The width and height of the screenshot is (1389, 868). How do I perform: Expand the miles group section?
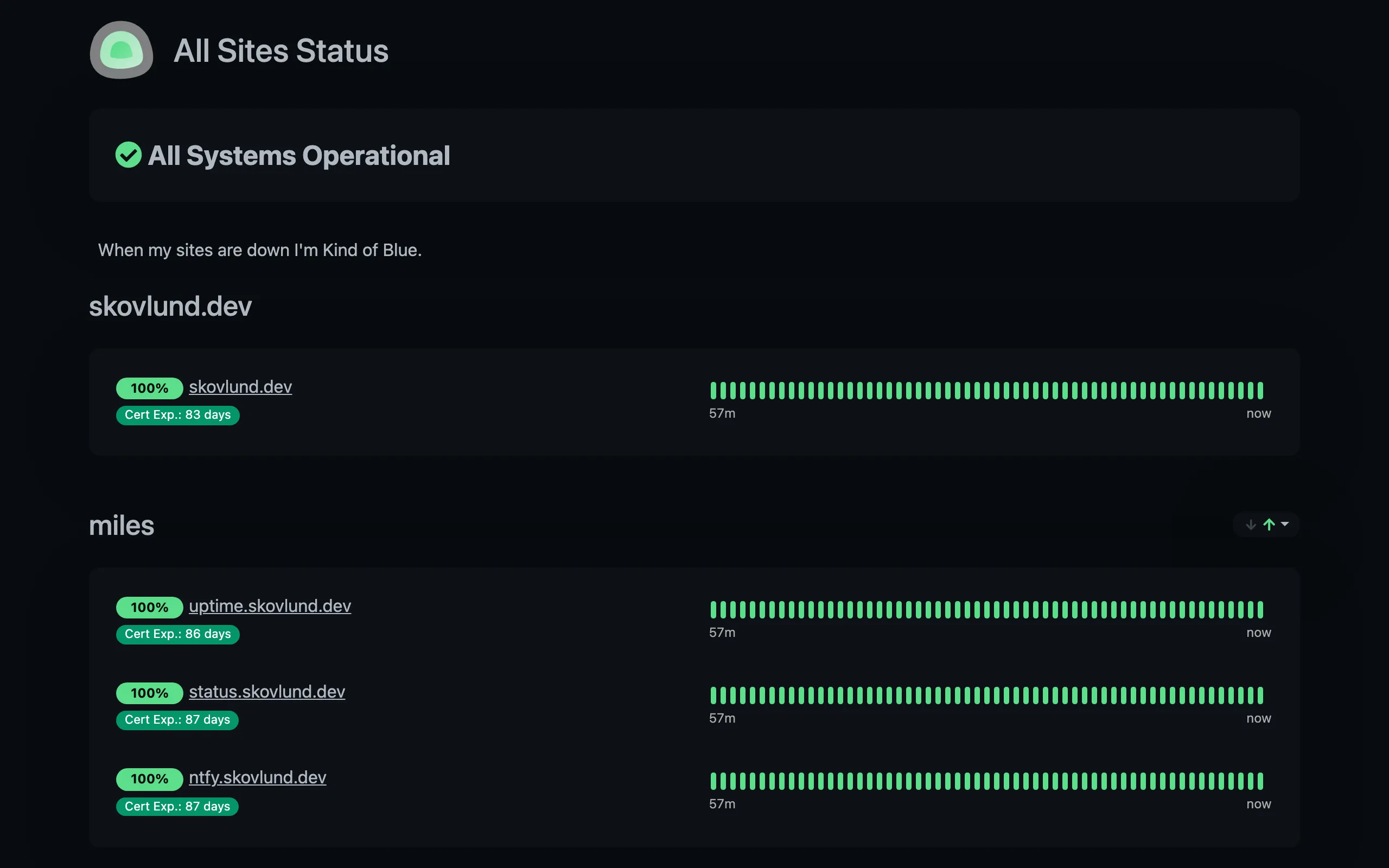[x=121, y=525]
